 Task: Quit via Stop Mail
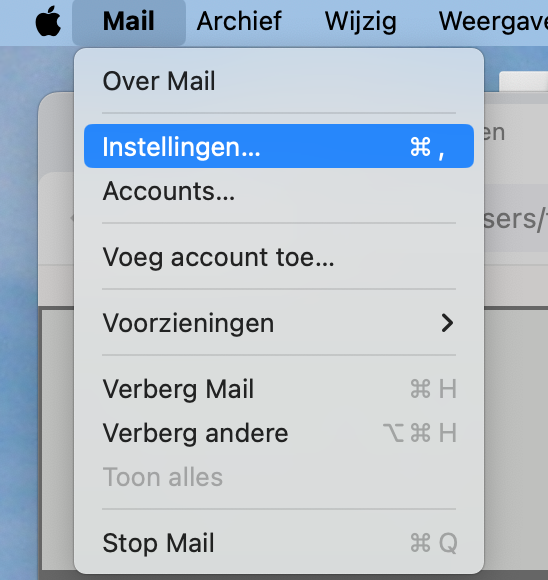[279, 543]
